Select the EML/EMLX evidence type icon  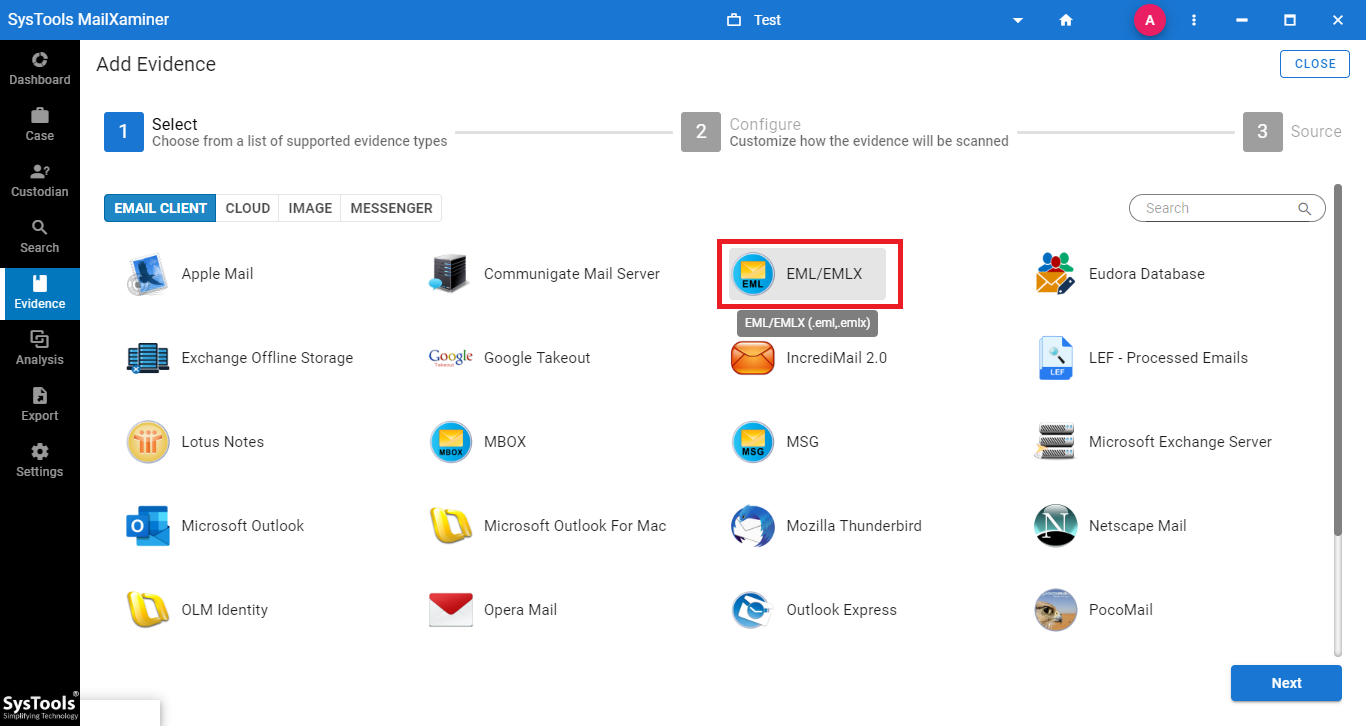tap(753, 274)
